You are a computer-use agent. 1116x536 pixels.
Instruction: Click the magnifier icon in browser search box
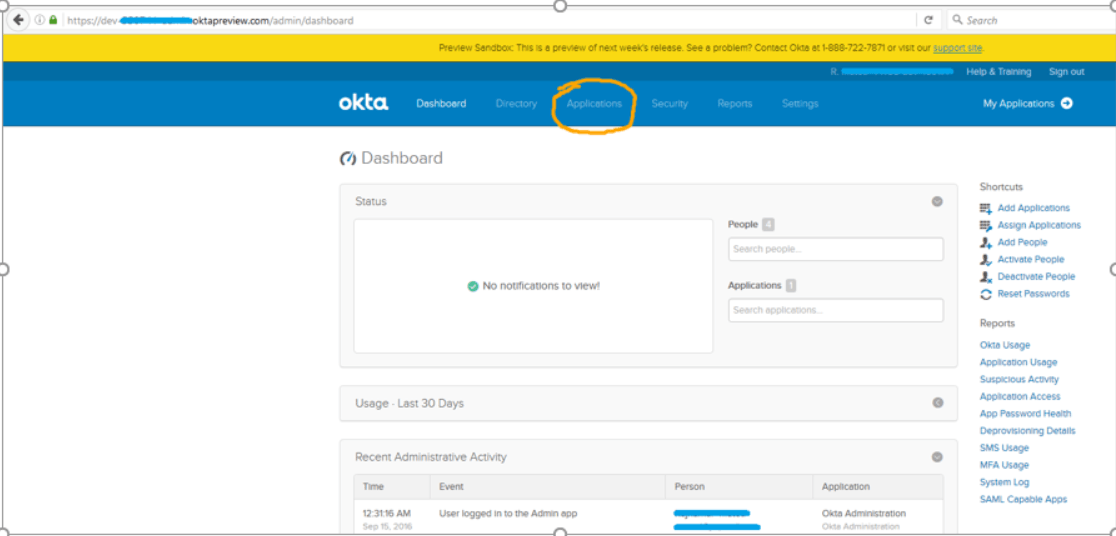[957, 20]
